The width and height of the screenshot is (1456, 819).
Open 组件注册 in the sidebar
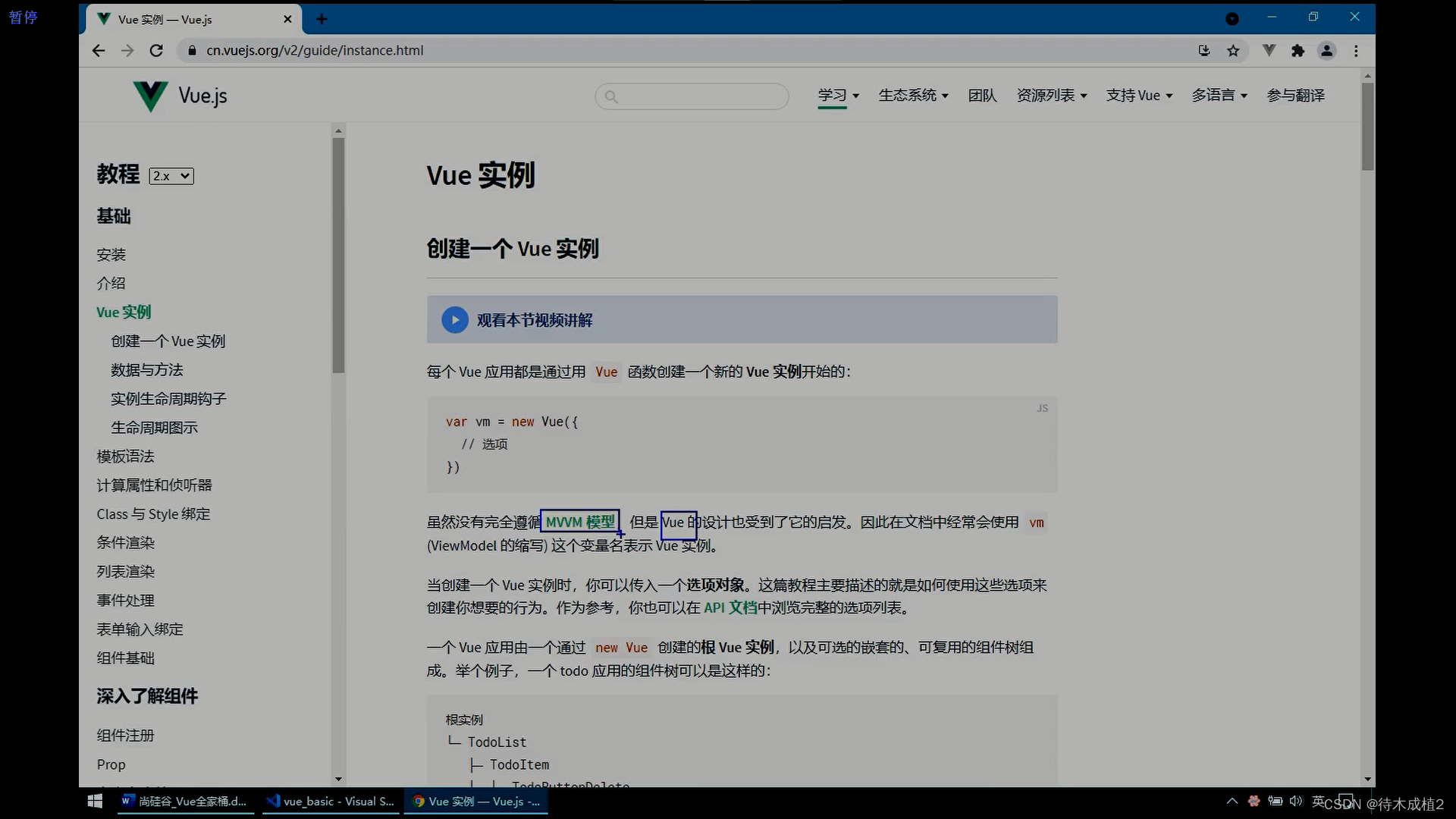click(125, 736)
